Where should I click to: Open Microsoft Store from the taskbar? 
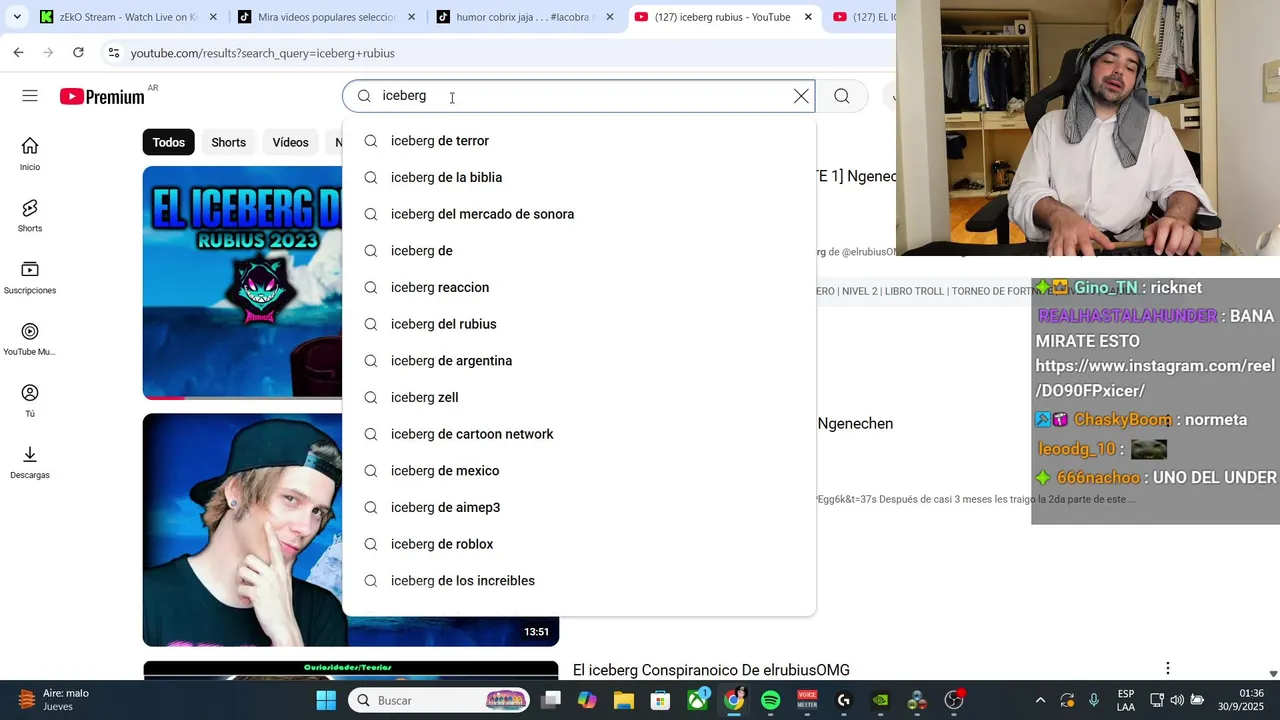(660, 700)
